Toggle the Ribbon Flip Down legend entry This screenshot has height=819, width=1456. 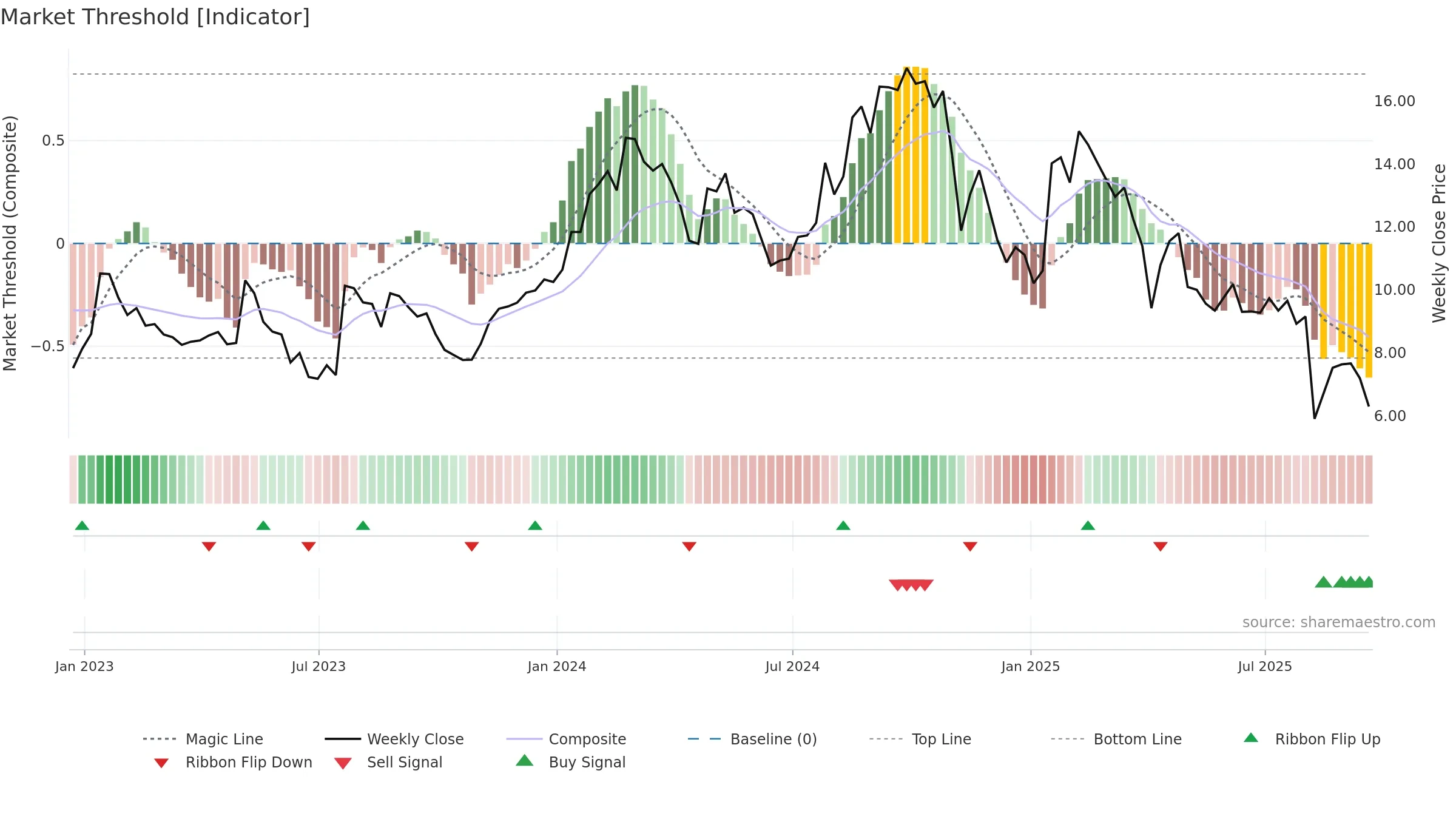[232, 762]
